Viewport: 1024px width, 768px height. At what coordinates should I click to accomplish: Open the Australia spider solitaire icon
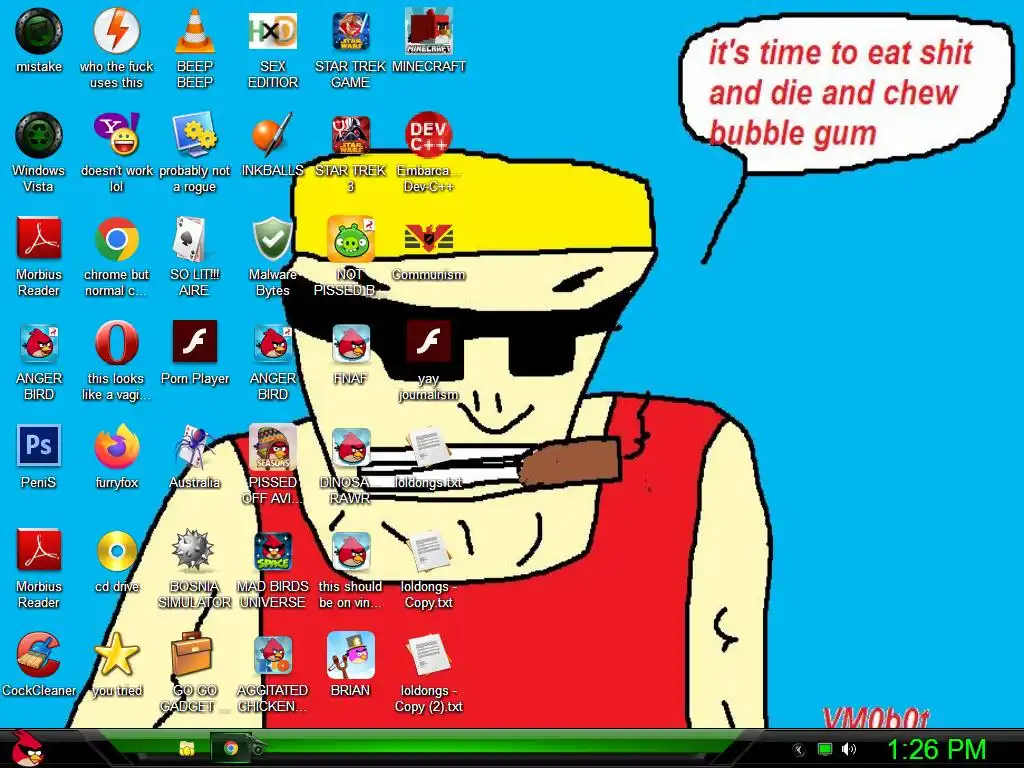click(x=195, y=447)
